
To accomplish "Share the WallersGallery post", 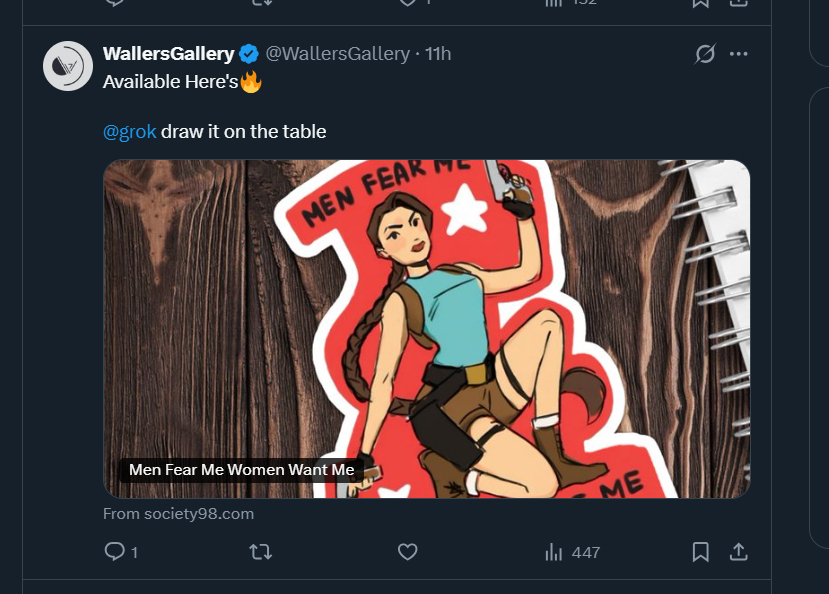I will (x=739, y=551).
